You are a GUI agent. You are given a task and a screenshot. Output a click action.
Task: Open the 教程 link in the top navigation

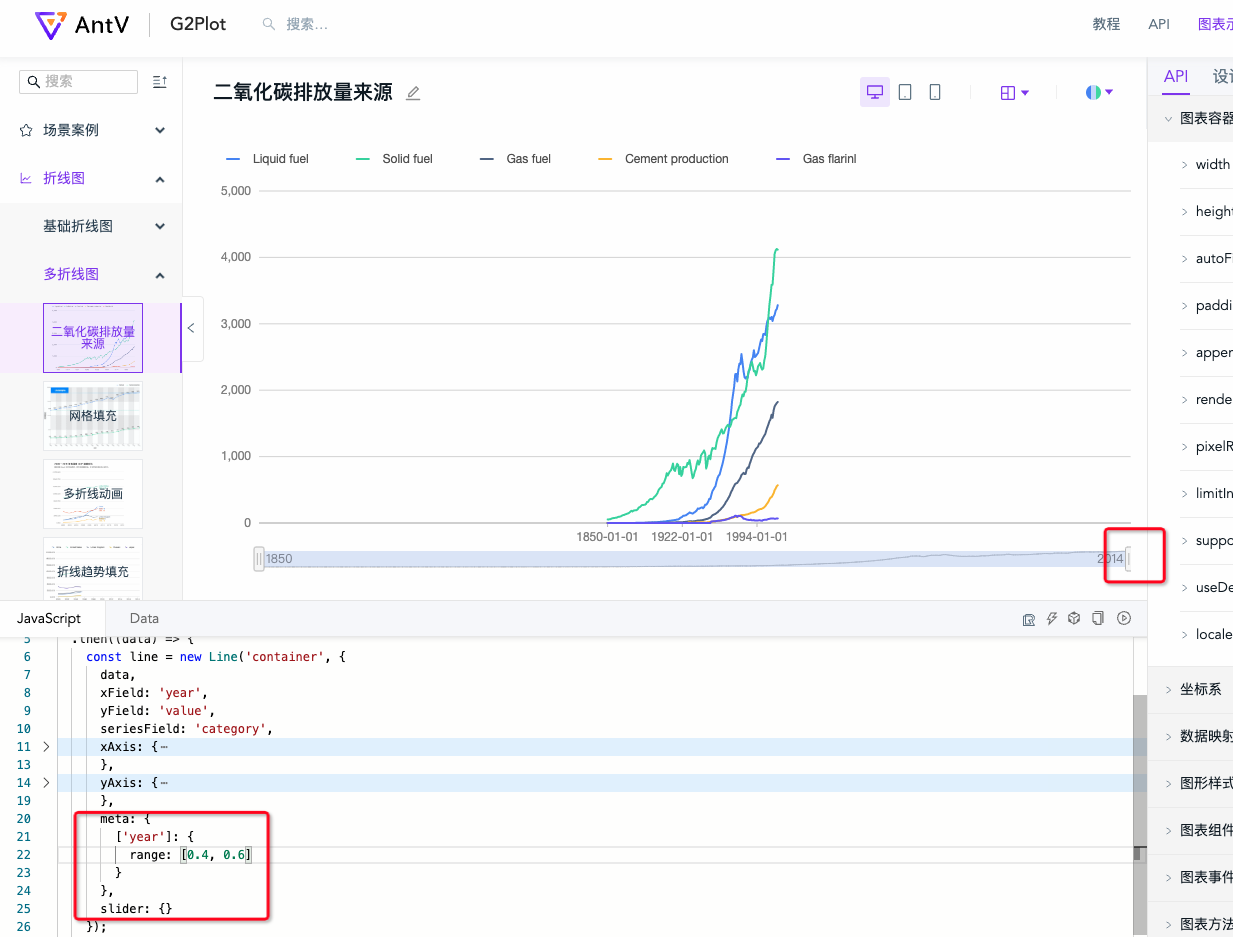click(x=1106, y=23)
